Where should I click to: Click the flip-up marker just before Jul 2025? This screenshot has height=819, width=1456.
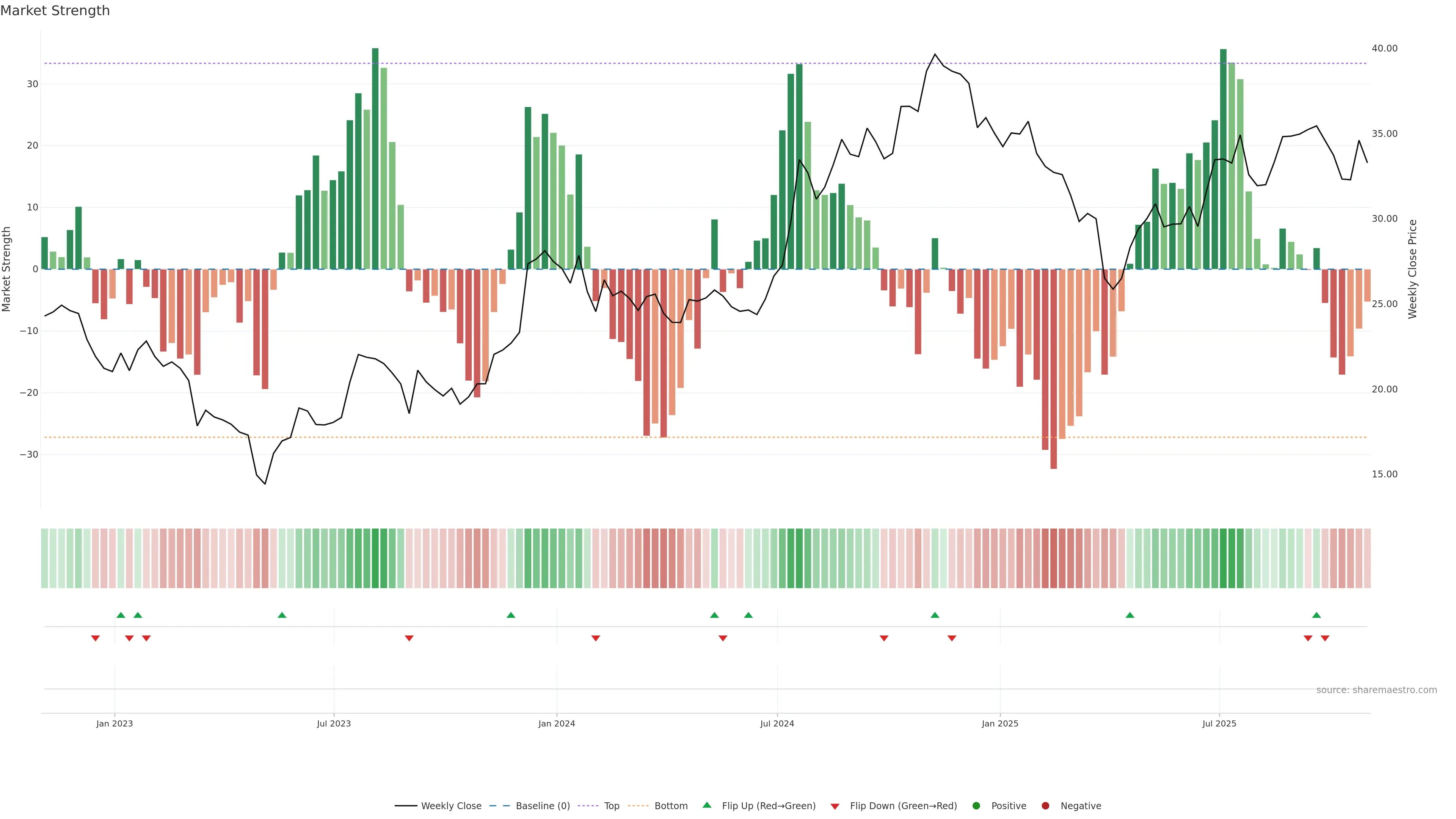coord(1130,615)
